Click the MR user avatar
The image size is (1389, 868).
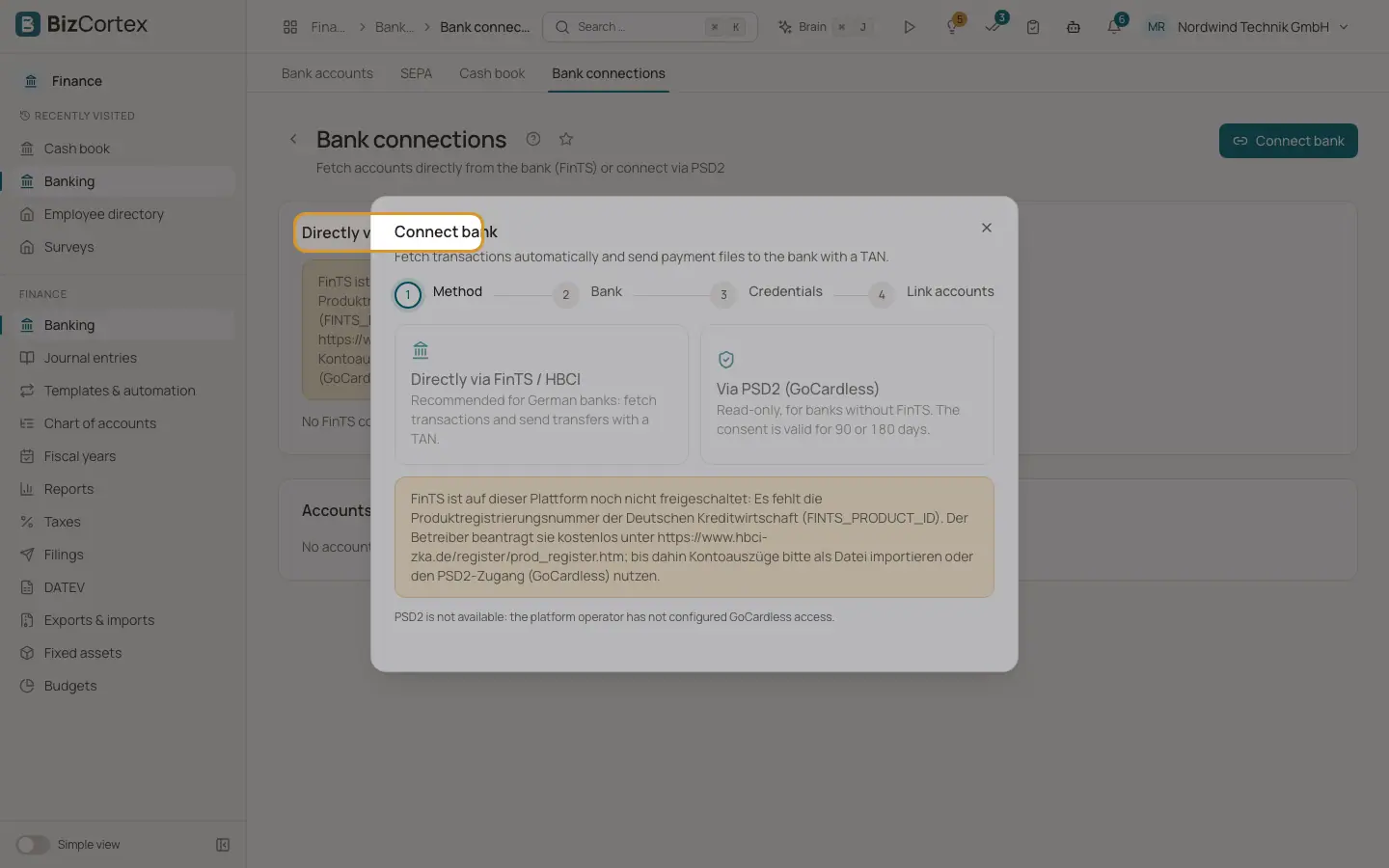(x=1156, y=27)
